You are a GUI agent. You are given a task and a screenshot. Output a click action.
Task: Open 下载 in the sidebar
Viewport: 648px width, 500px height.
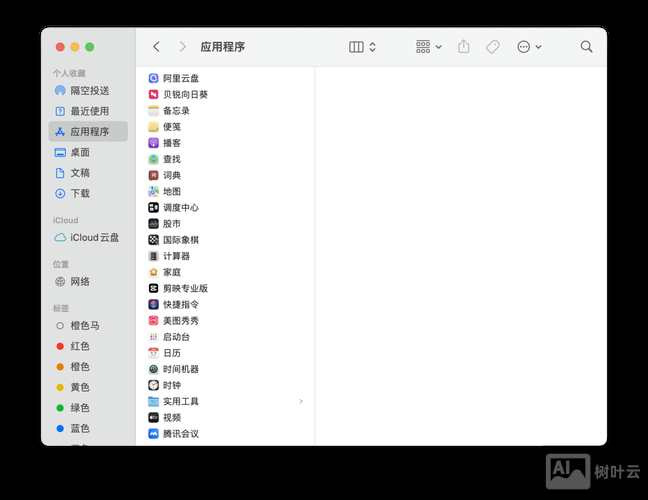tap(88, 193)
